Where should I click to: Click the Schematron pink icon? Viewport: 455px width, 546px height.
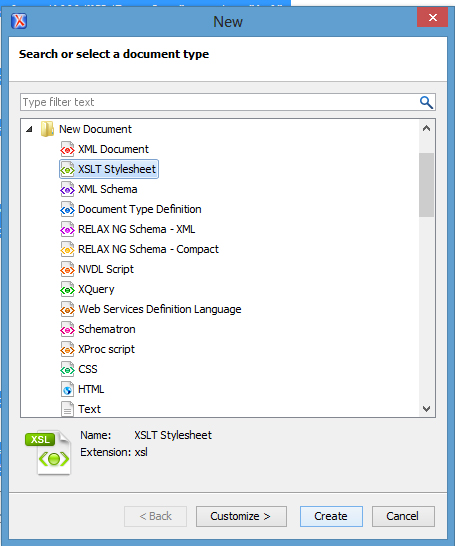[x=67, y=329]
